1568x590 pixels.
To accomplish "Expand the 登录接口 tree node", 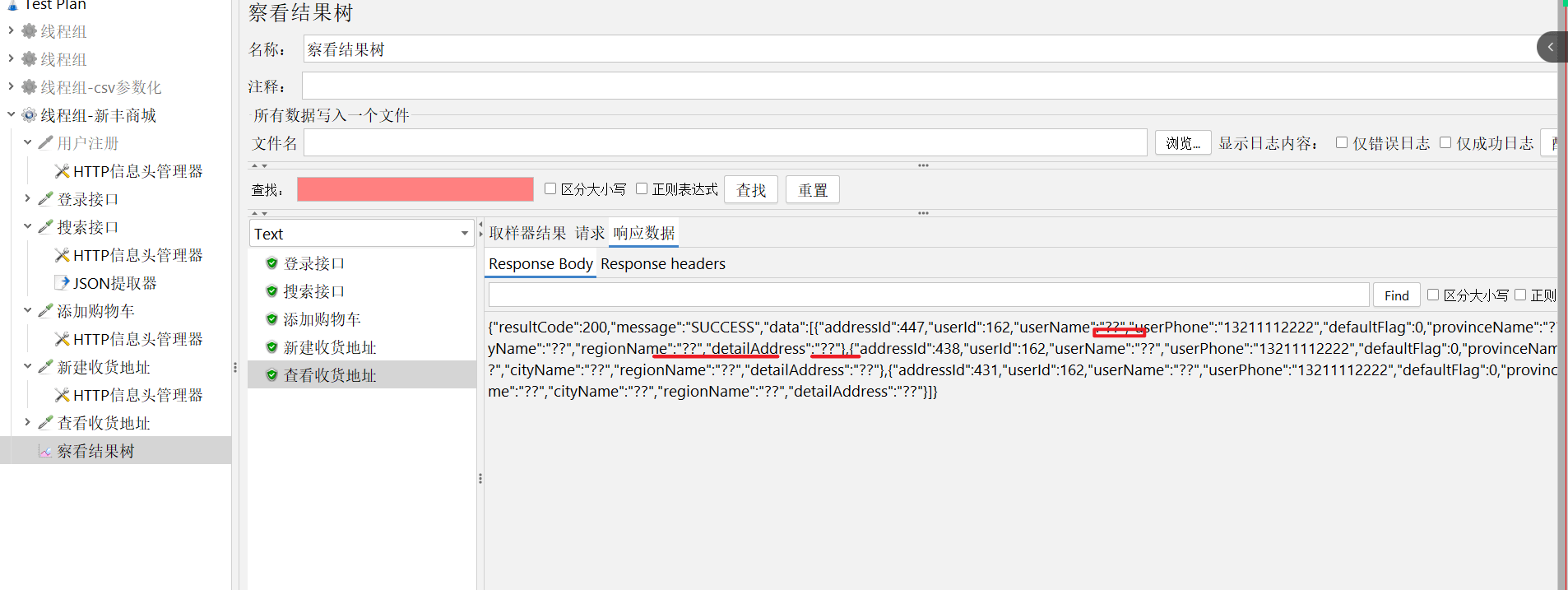I will [x=27, y=198].
